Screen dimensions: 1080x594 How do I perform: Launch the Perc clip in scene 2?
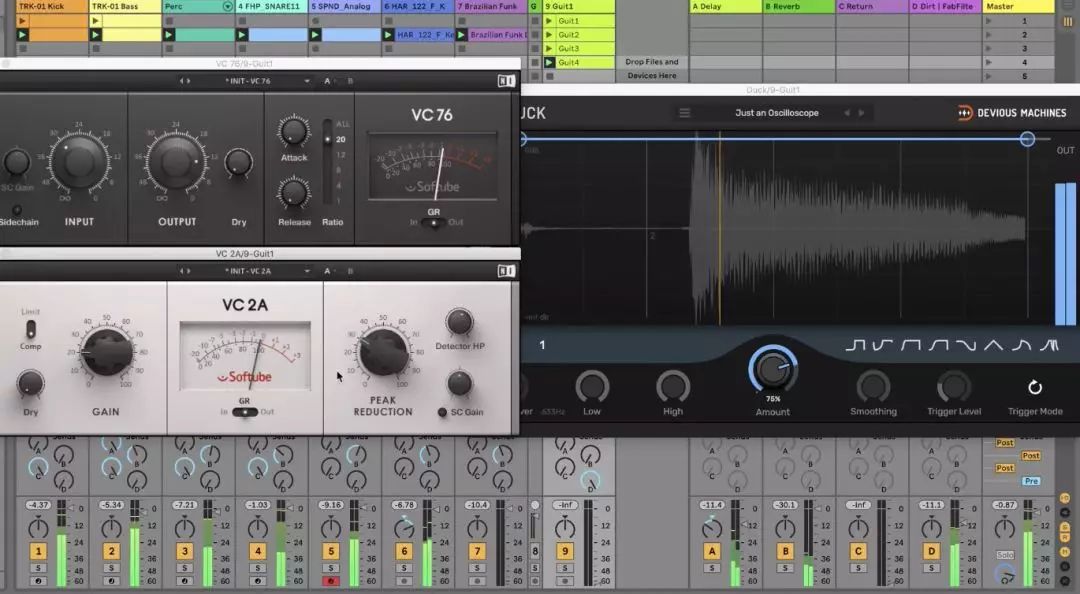point(169,34)
